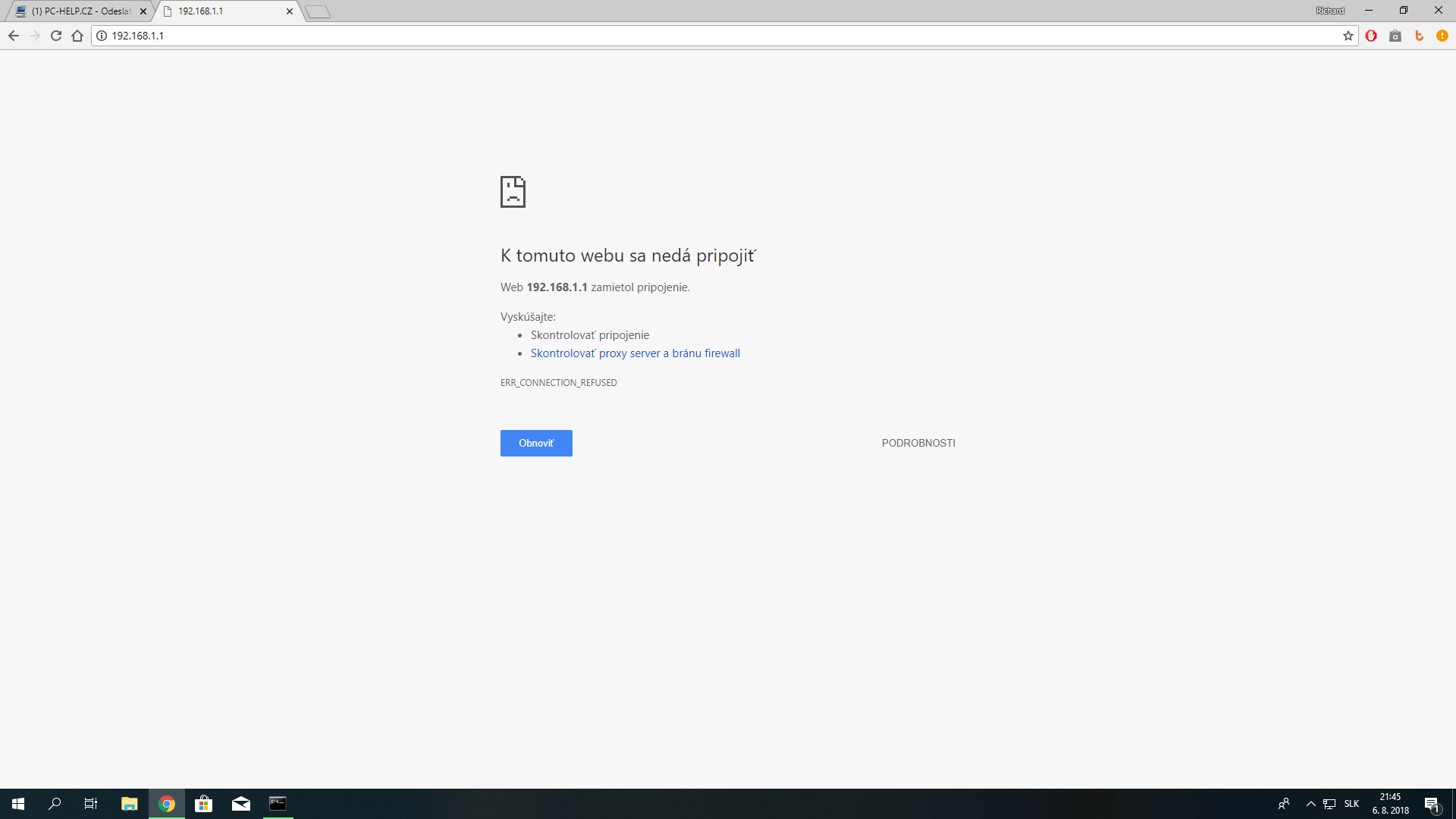Open File Explorer from taskbar

(129, 804)
